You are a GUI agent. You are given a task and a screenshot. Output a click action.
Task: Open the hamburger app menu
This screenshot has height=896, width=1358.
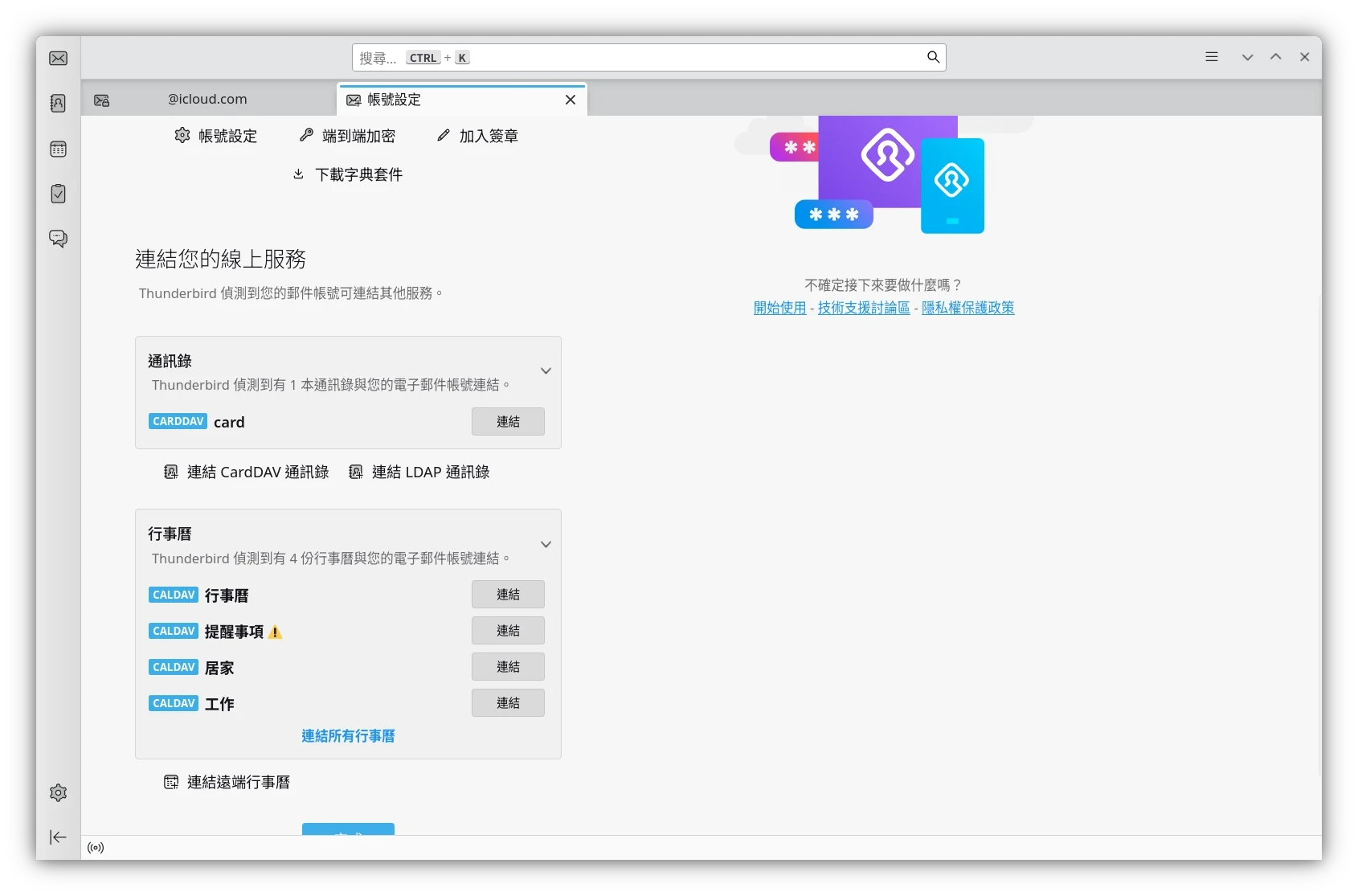1211,57
